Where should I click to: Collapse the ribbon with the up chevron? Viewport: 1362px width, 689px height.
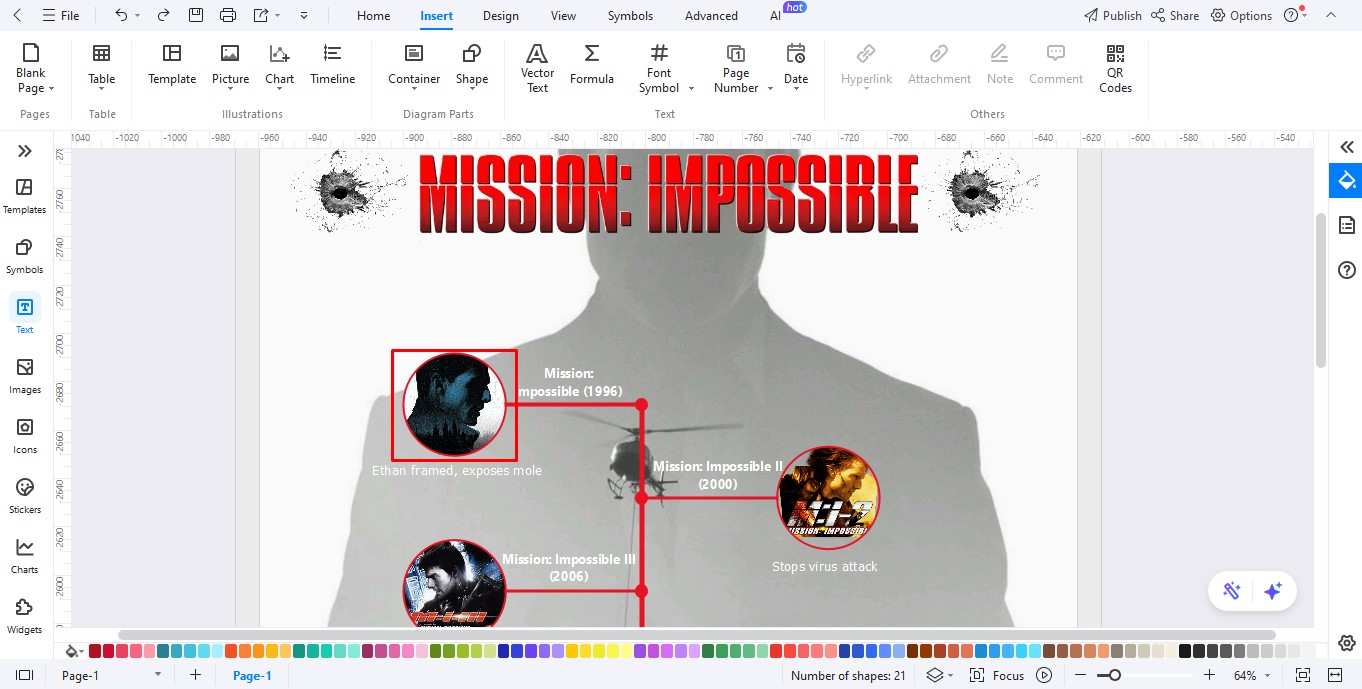pos(1330,15)
